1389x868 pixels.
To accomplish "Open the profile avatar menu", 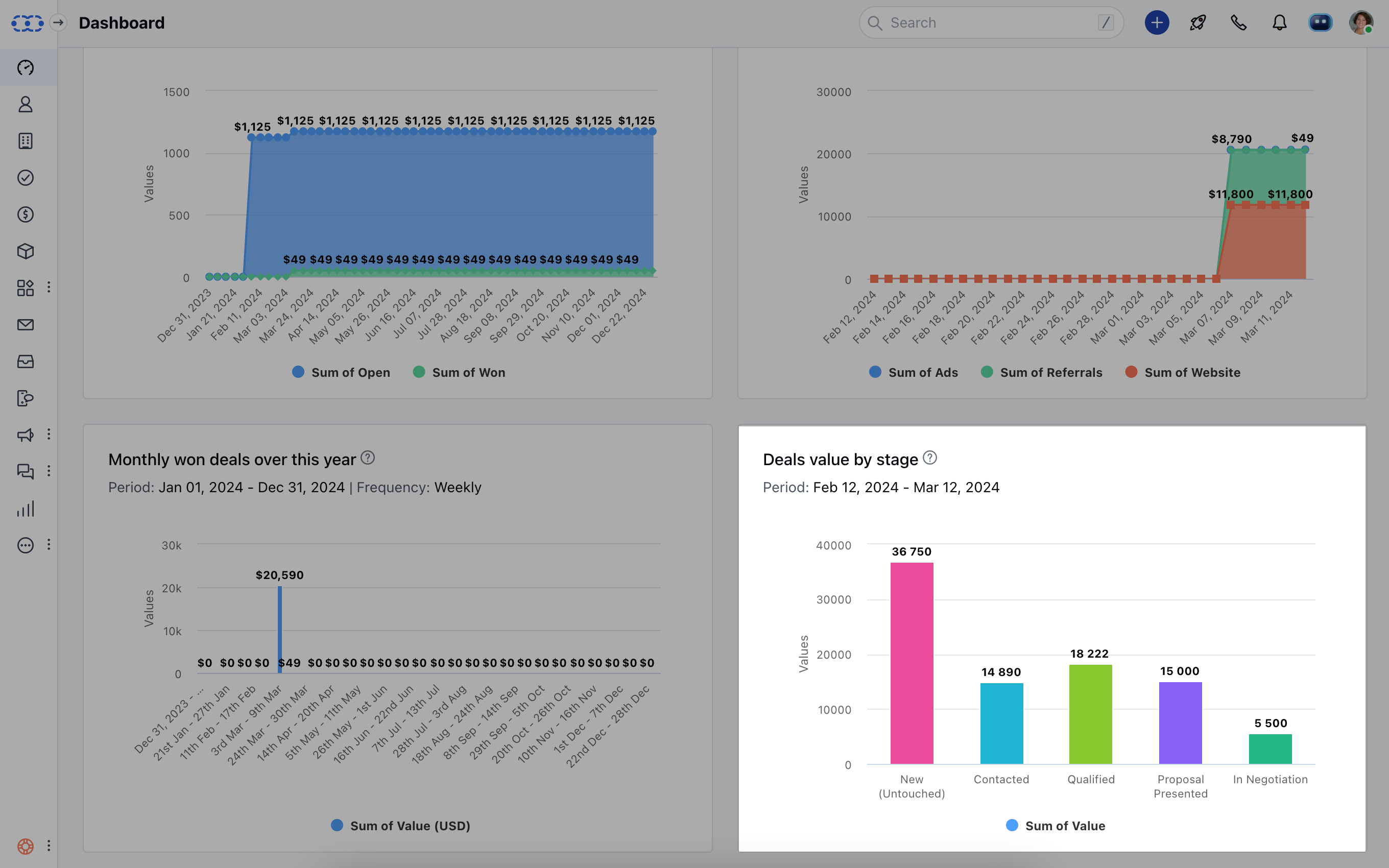I will pos(1361,22).
